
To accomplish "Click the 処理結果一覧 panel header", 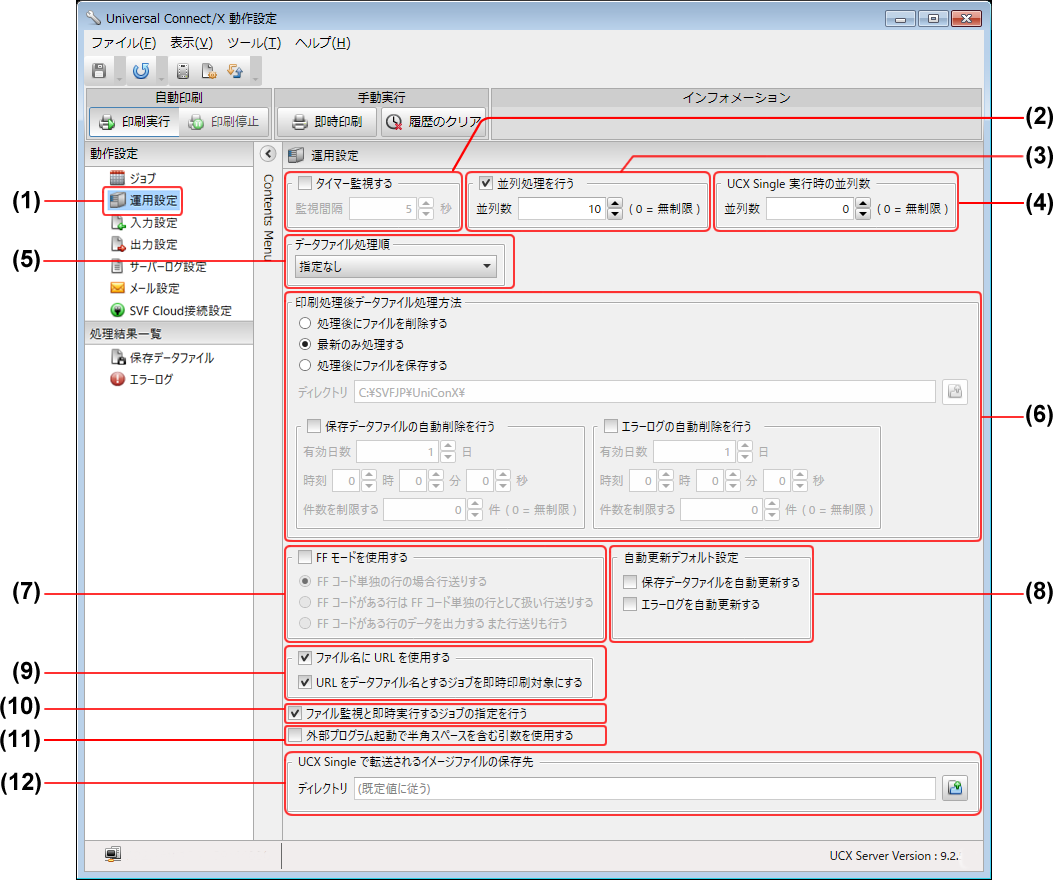I will click(x=169, y=334).
